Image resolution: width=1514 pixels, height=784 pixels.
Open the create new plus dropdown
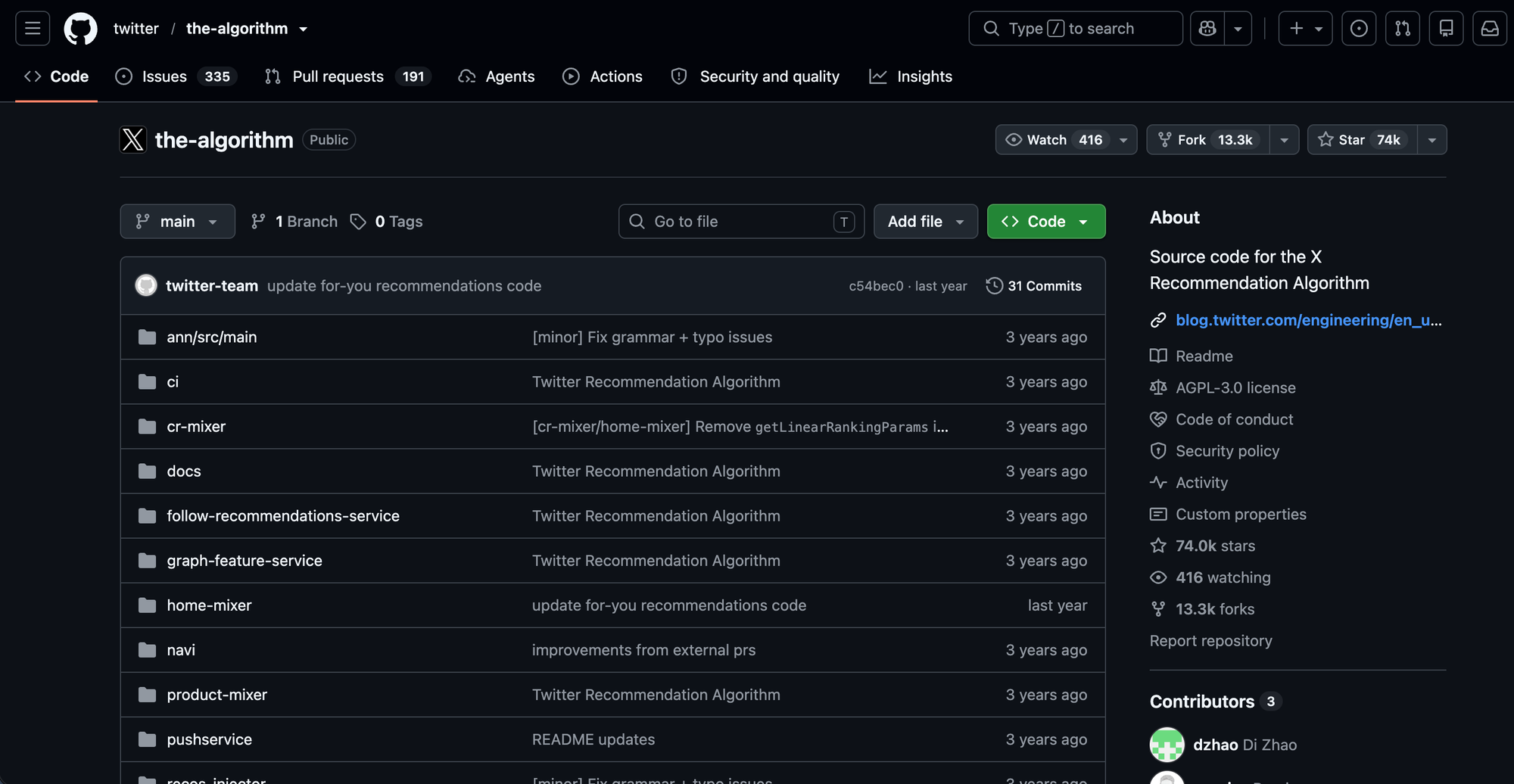1306,29
